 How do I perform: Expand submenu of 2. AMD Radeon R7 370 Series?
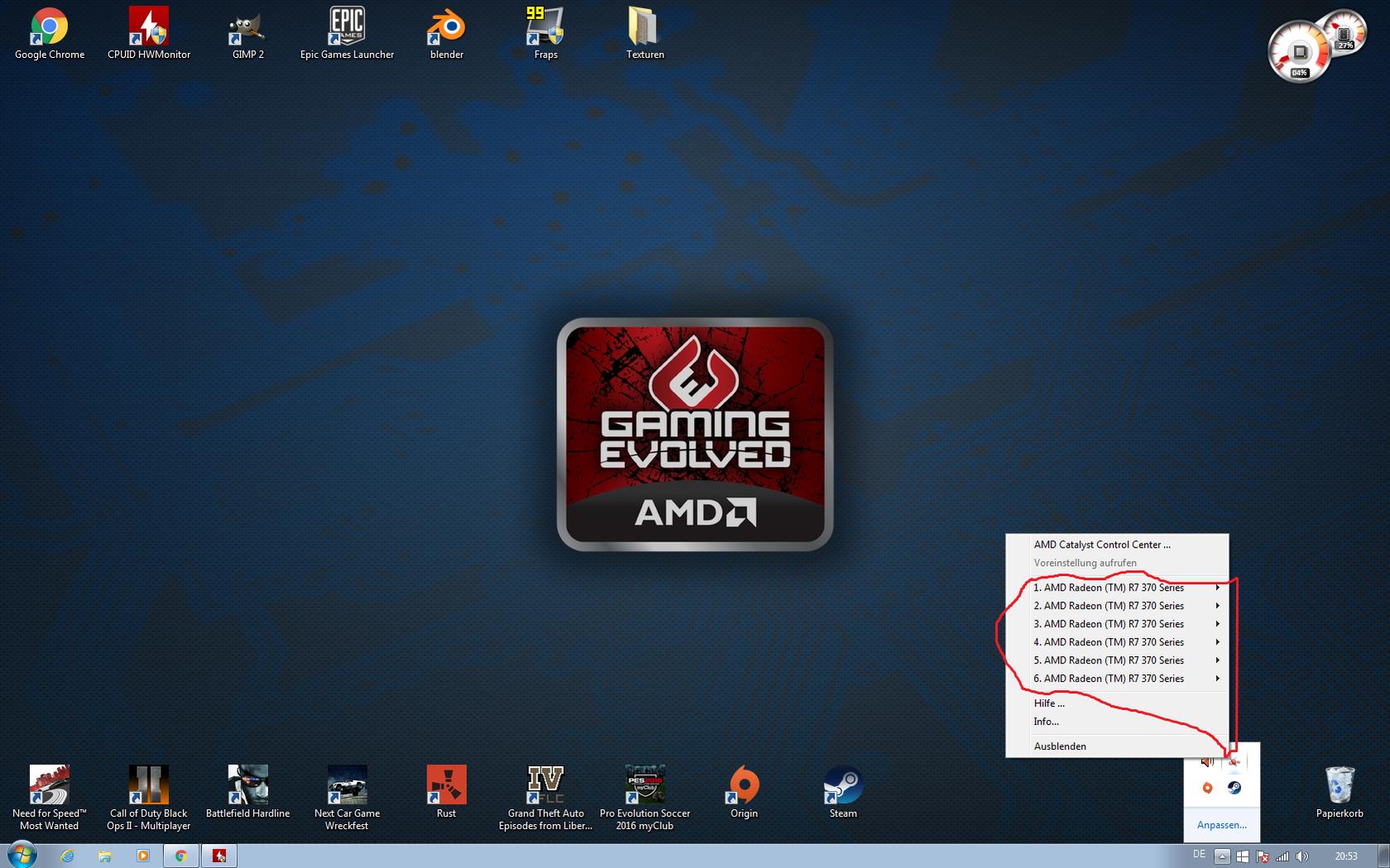pos(1117,606)
